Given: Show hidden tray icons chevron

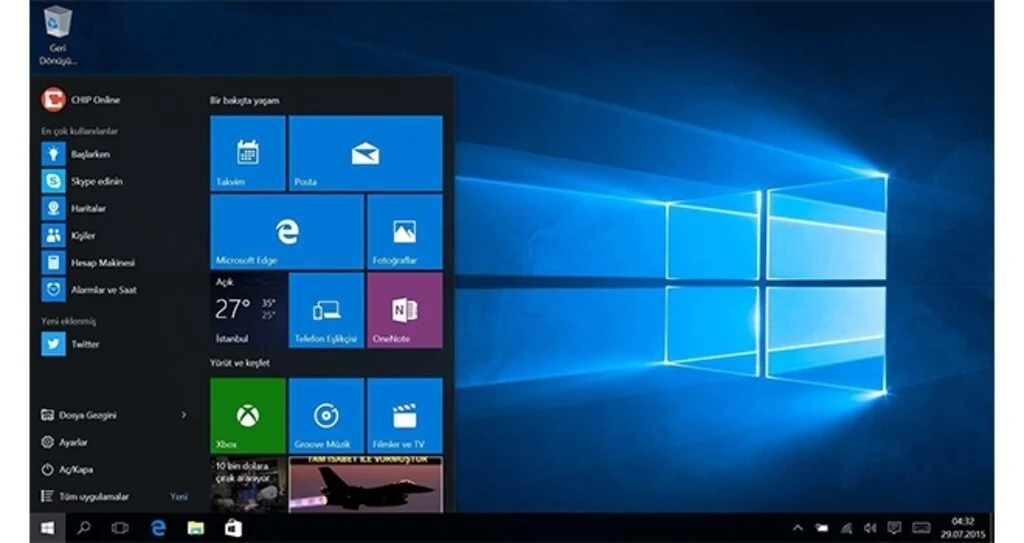Looking at the screenshot, I should pyautogui.click(x=797, y=528).
